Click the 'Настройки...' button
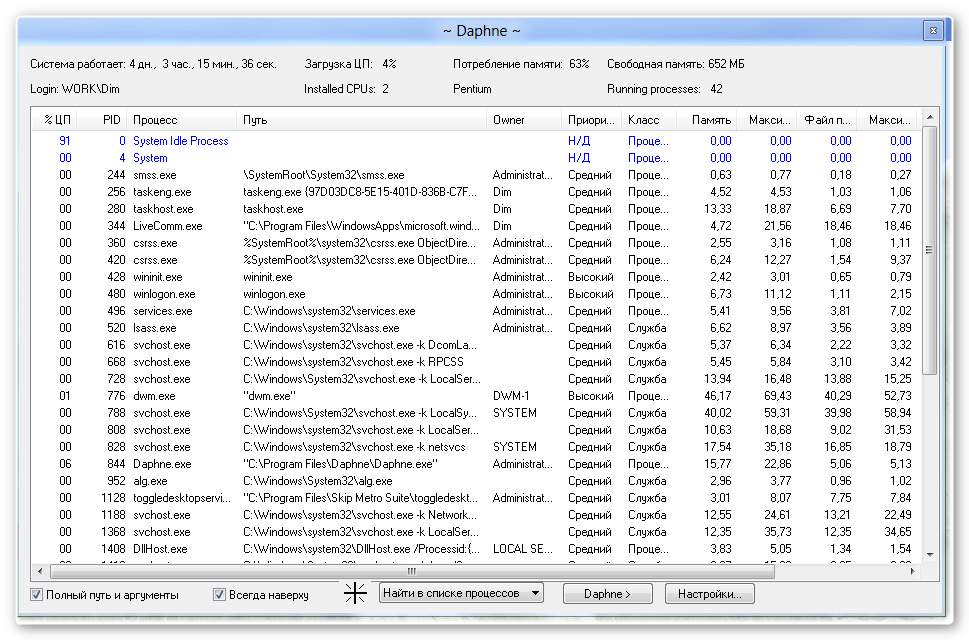 click(709, 594)
